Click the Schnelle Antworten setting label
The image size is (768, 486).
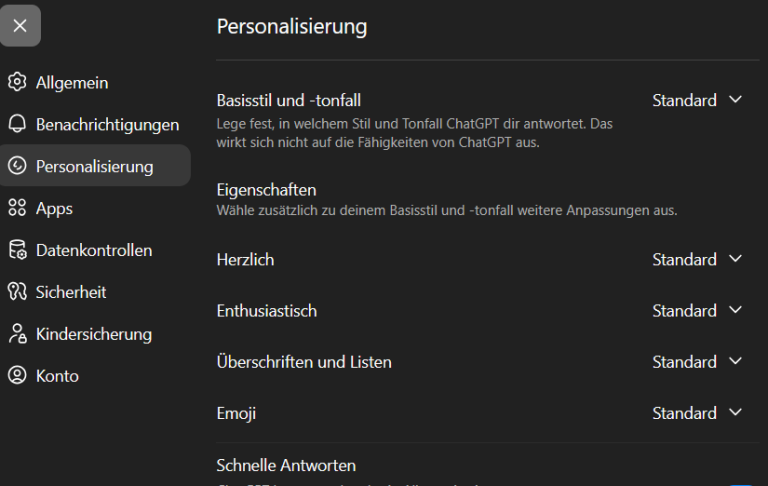pyautogui.click(x=286, y=465)
